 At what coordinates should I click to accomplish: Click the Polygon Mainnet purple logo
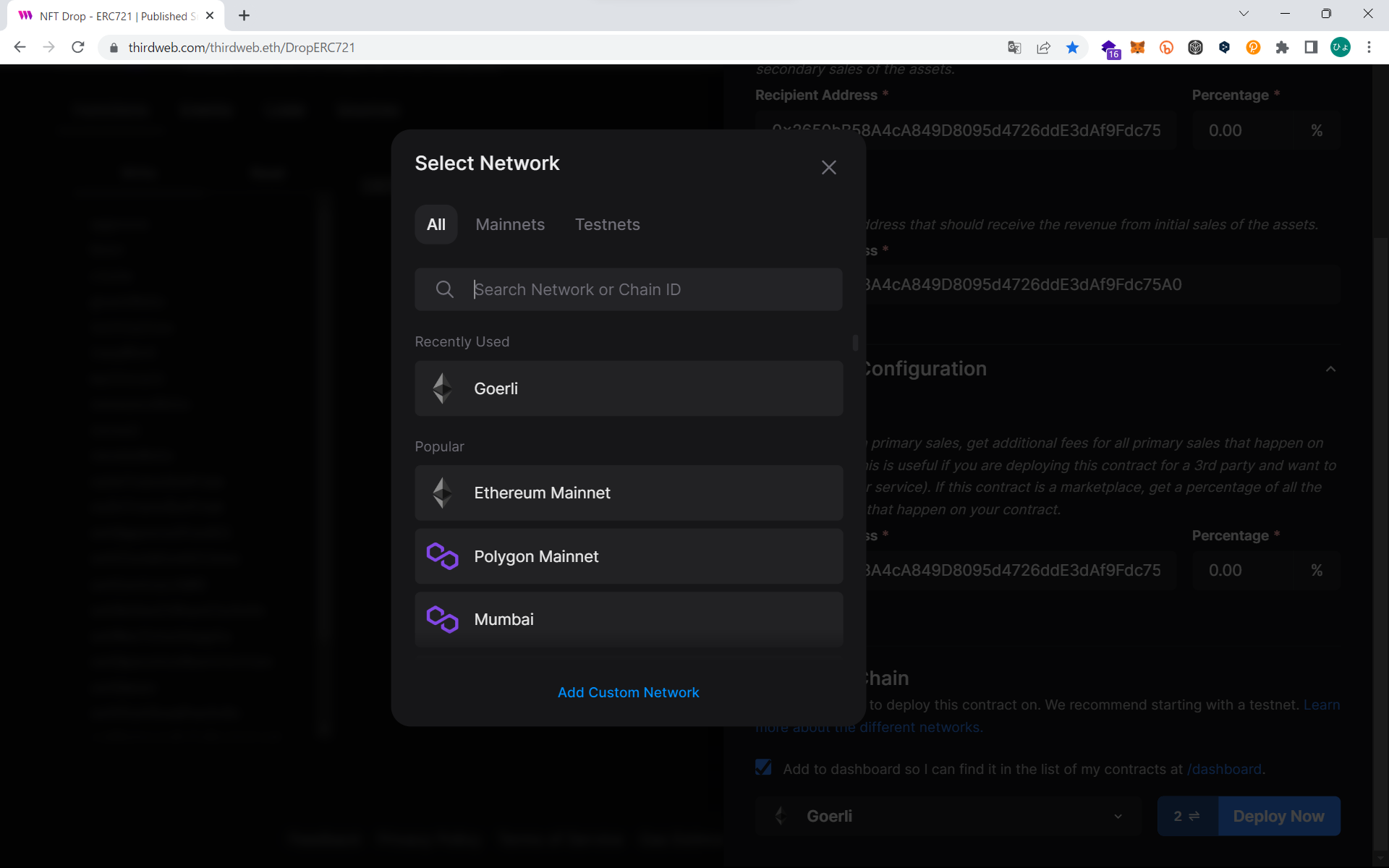point(442,556)
